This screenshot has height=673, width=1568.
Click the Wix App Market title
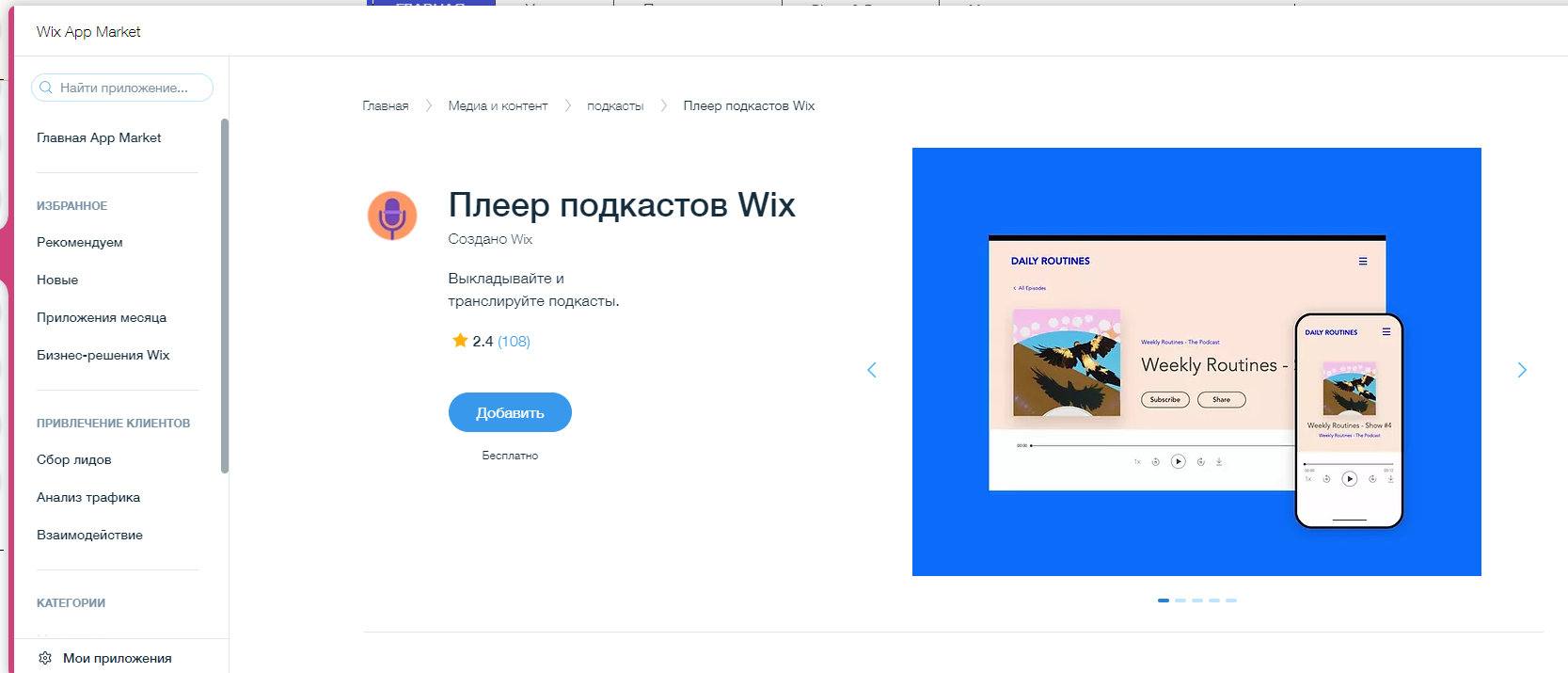(x=88, y=31)
